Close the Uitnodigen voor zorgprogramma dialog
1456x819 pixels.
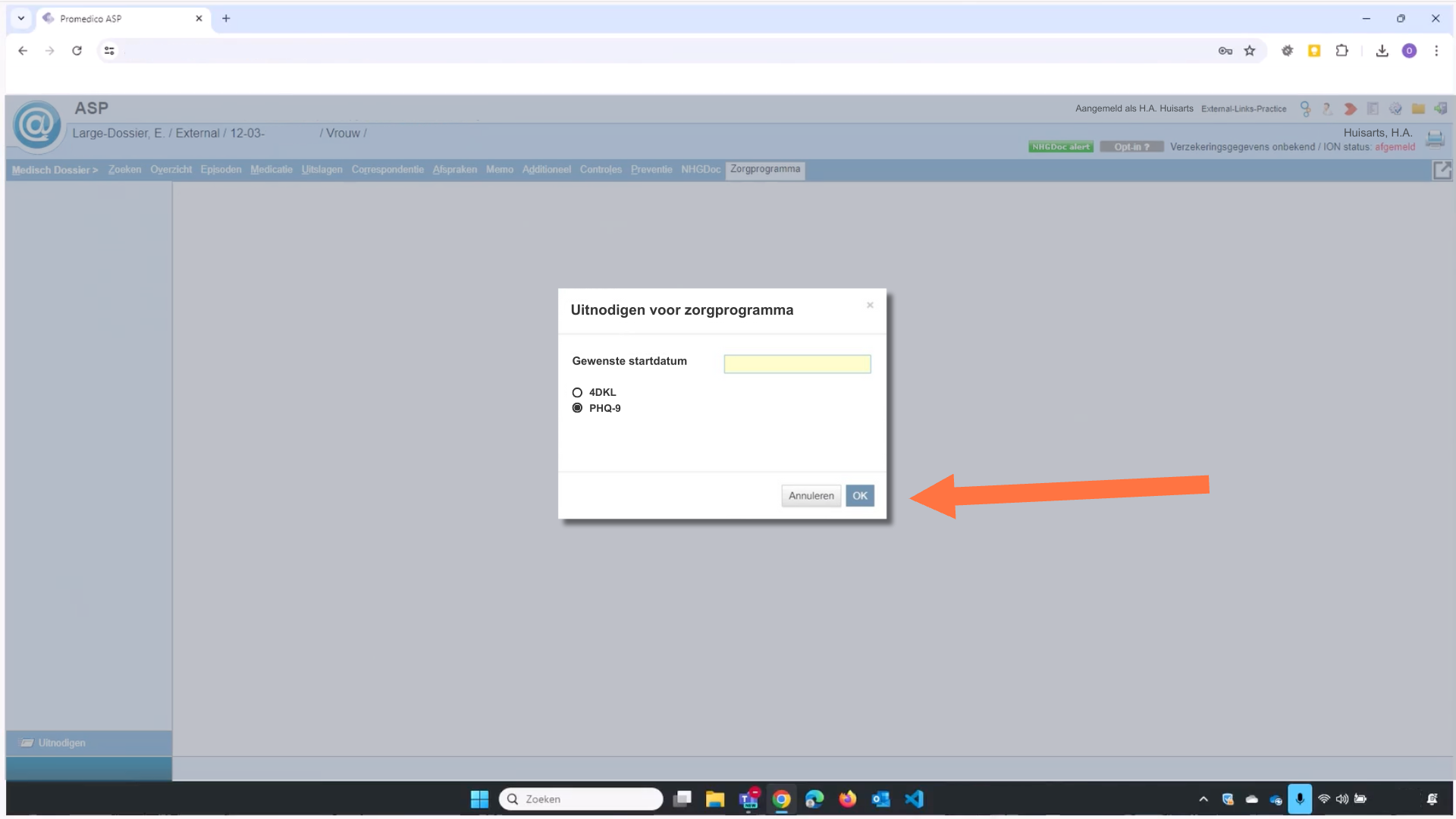tap(870, 305)
